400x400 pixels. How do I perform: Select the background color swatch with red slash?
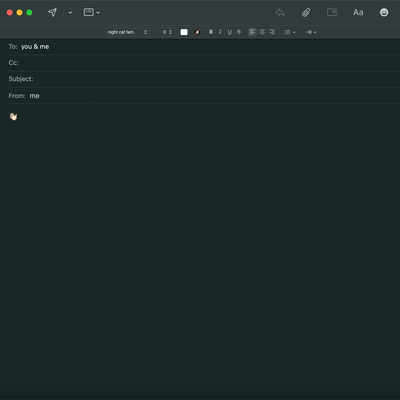197,32
